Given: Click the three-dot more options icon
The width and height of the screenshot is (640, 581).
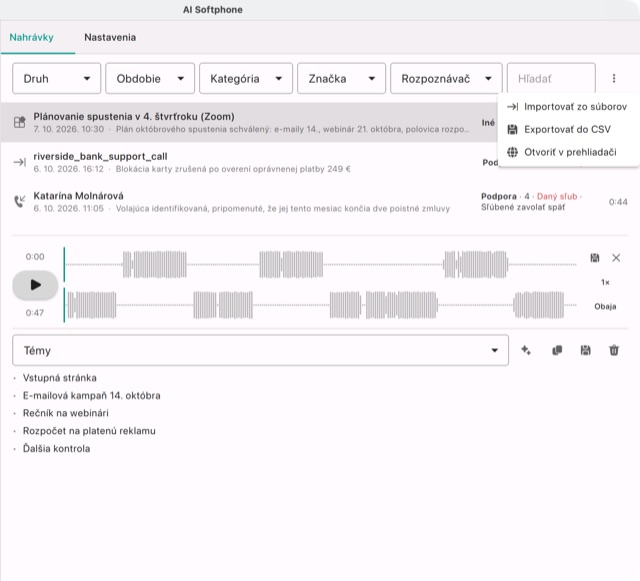Looking at the screenshot, I should tap(613, 78).
